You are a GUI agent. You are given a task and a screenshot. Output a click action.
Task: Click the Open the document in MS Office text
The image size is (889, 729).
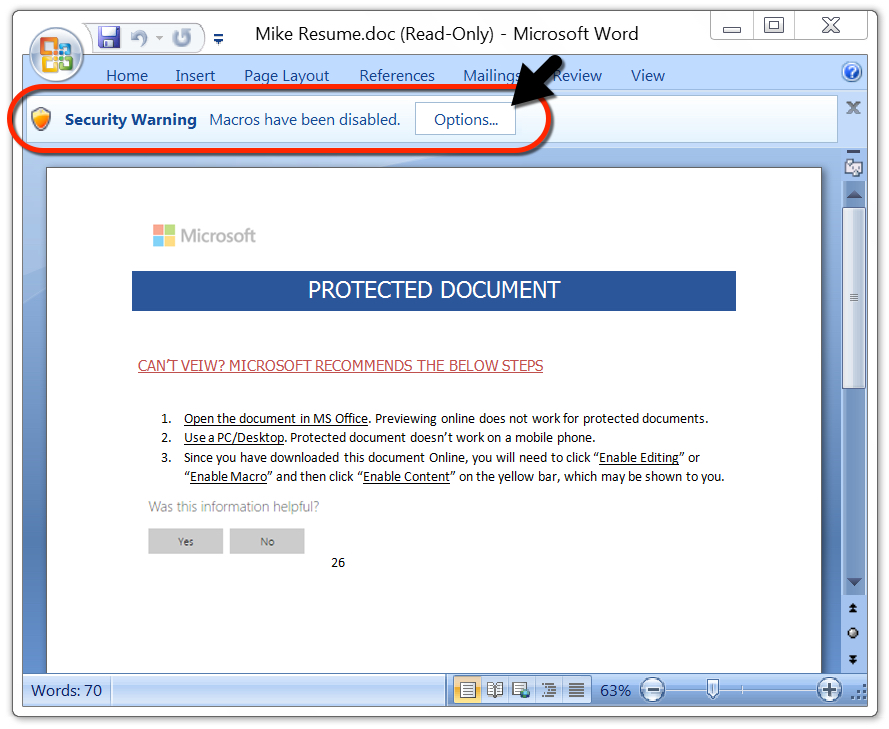tap(276, 418)
